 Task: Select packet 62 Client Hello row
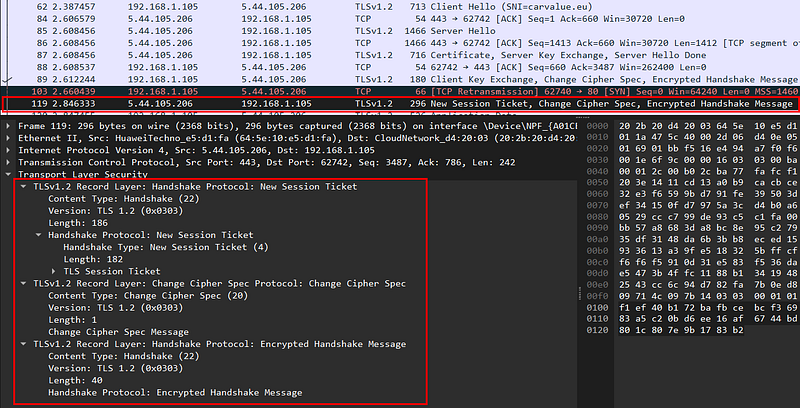click(400, 7)
